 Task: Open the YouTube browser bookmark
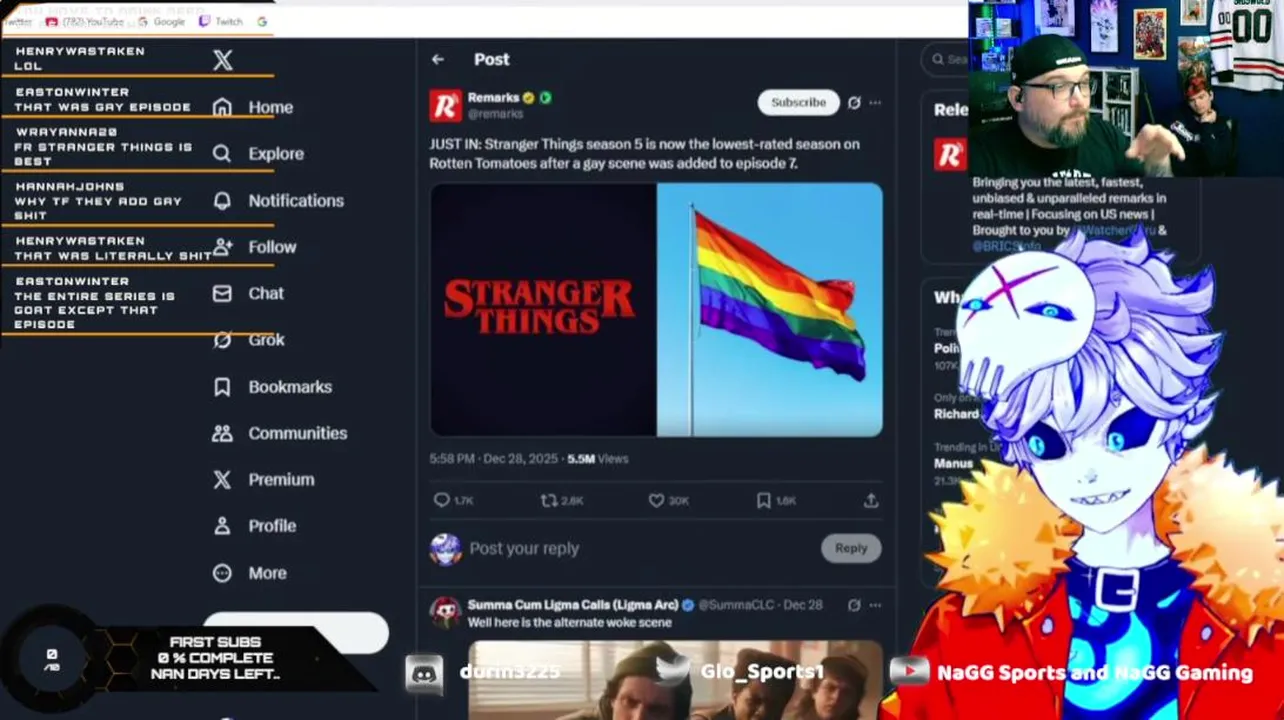[83, 21]
